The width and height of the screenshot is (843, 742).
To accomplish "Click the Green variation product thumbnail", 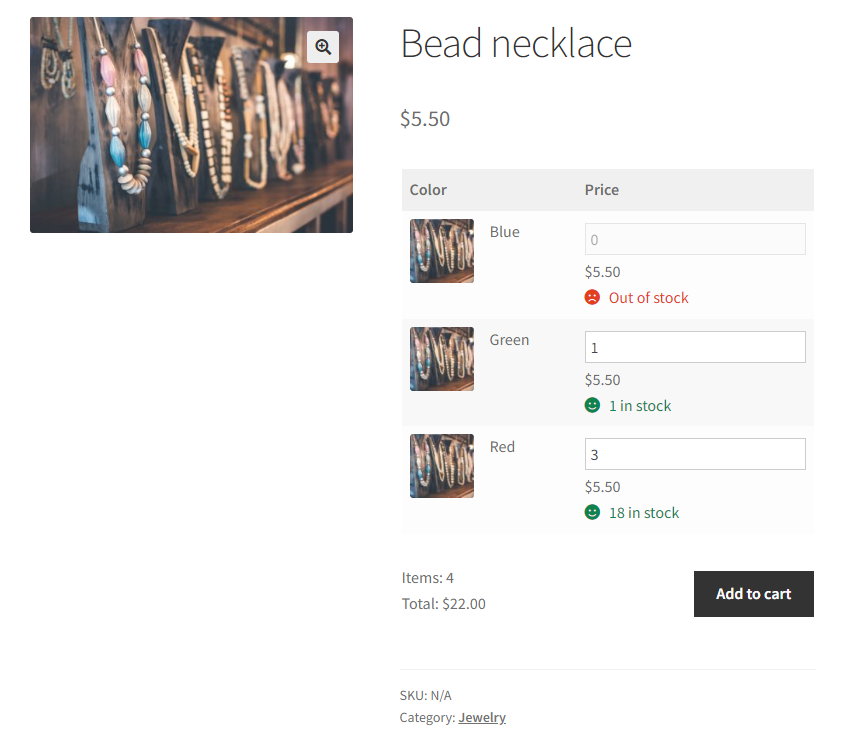I will click(x=441, y=358).
